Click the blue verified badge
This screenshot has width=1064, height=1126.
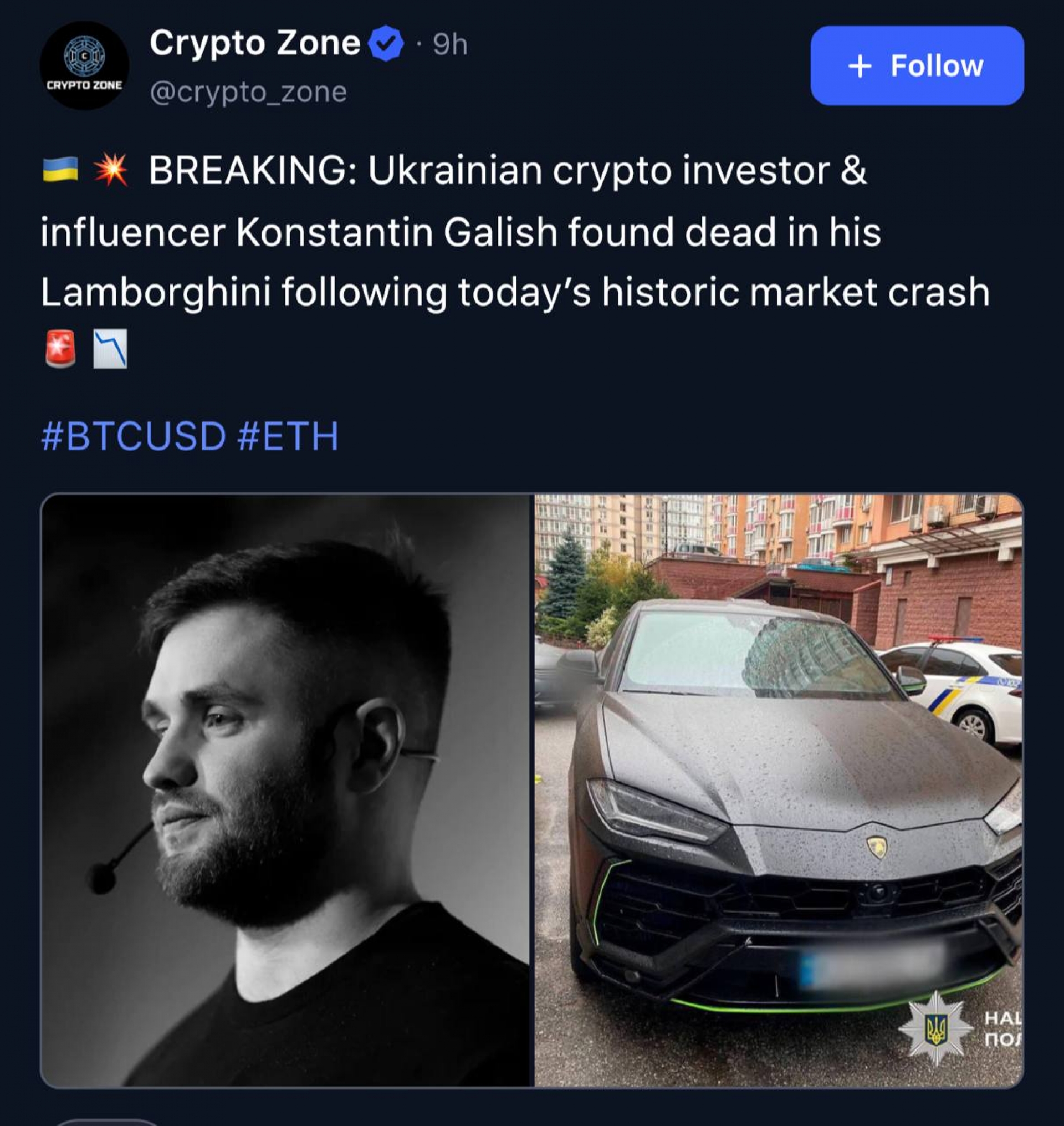pyautogui.click(x=386, y=43)
